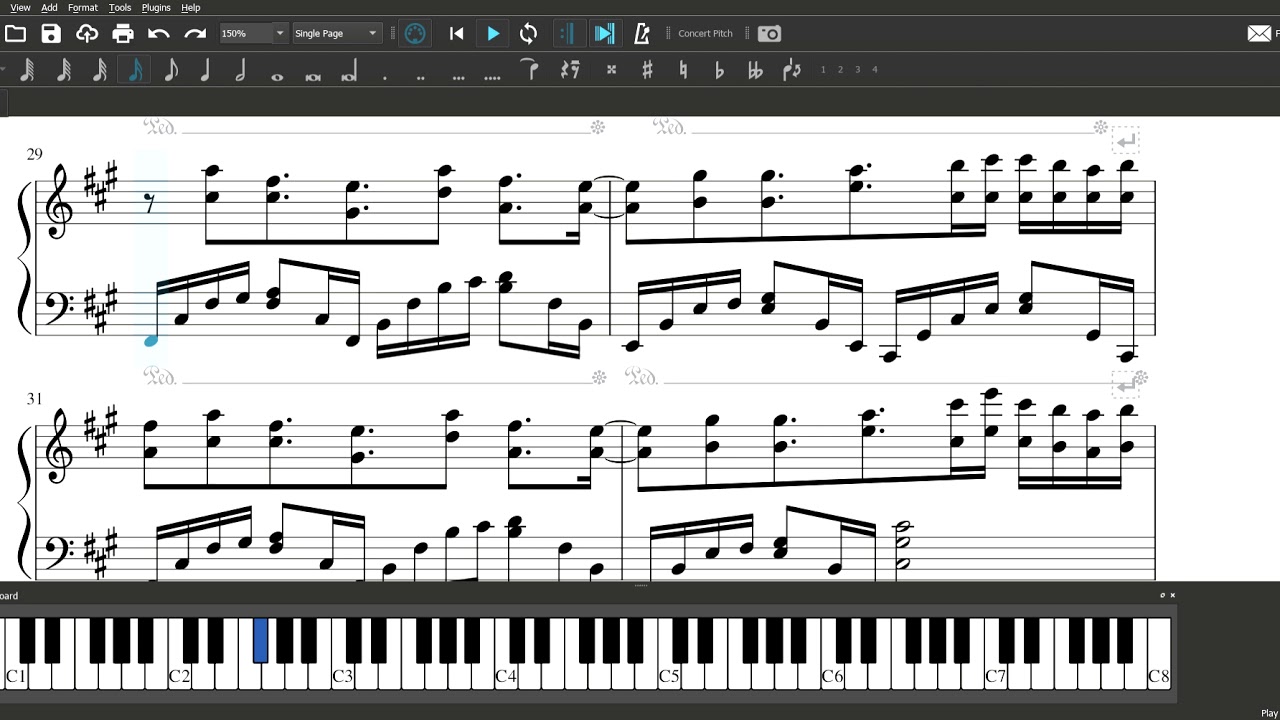This screenshot has width=1280, height=720.
Task: Select the 64th note duration
Action: (64, 70)
